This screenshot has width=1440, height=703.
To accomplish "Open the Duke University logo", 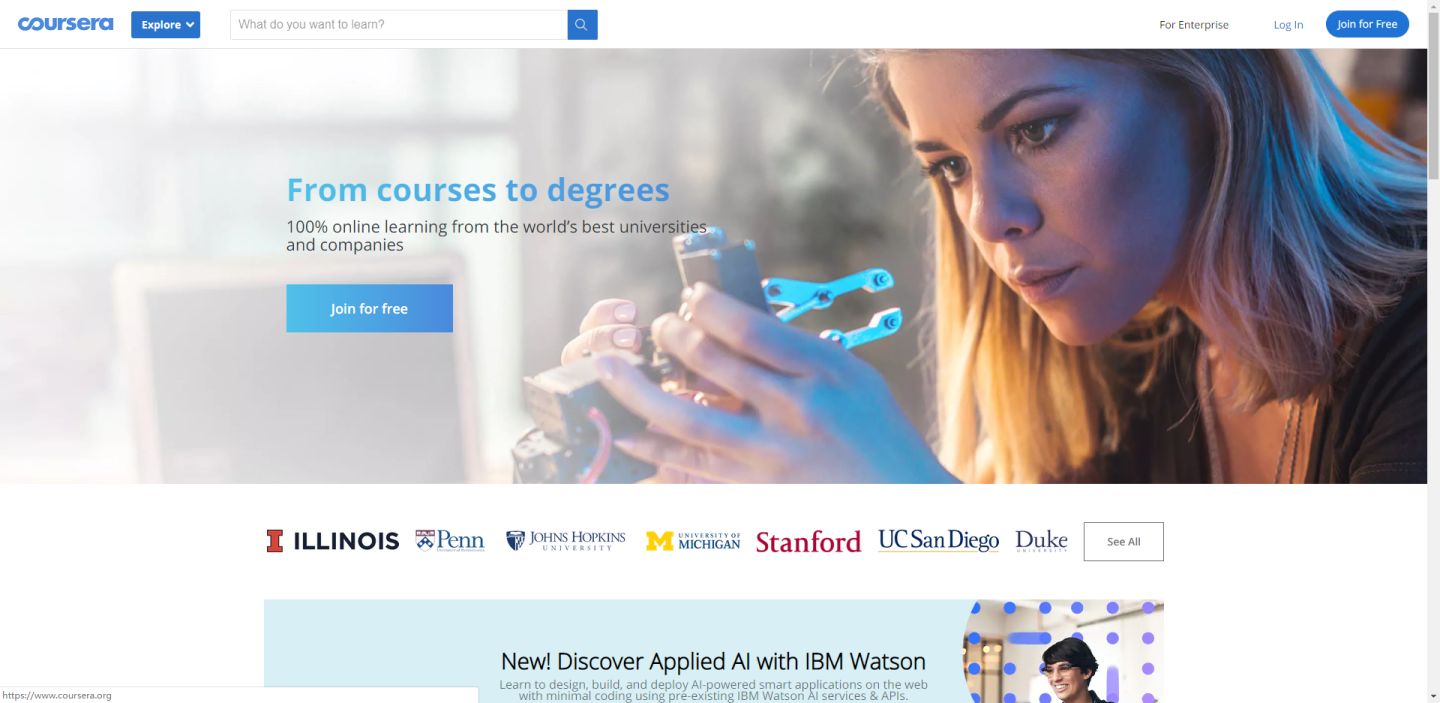I will tap(1041, 541).
